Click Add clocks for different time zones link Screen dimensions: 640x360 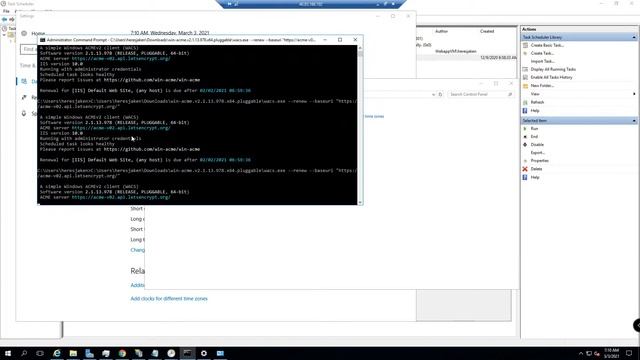pyautogui.click(x=169, y=299)
